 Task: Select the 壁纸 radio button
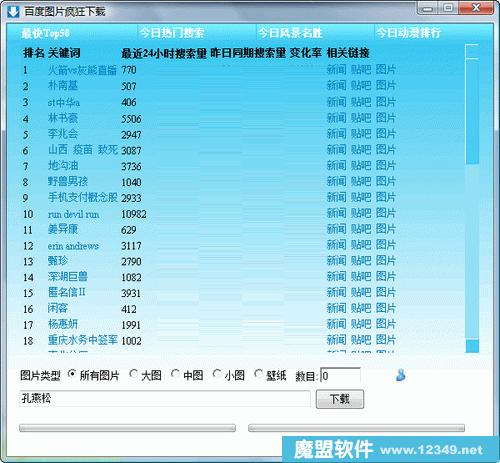pos(258,374)
